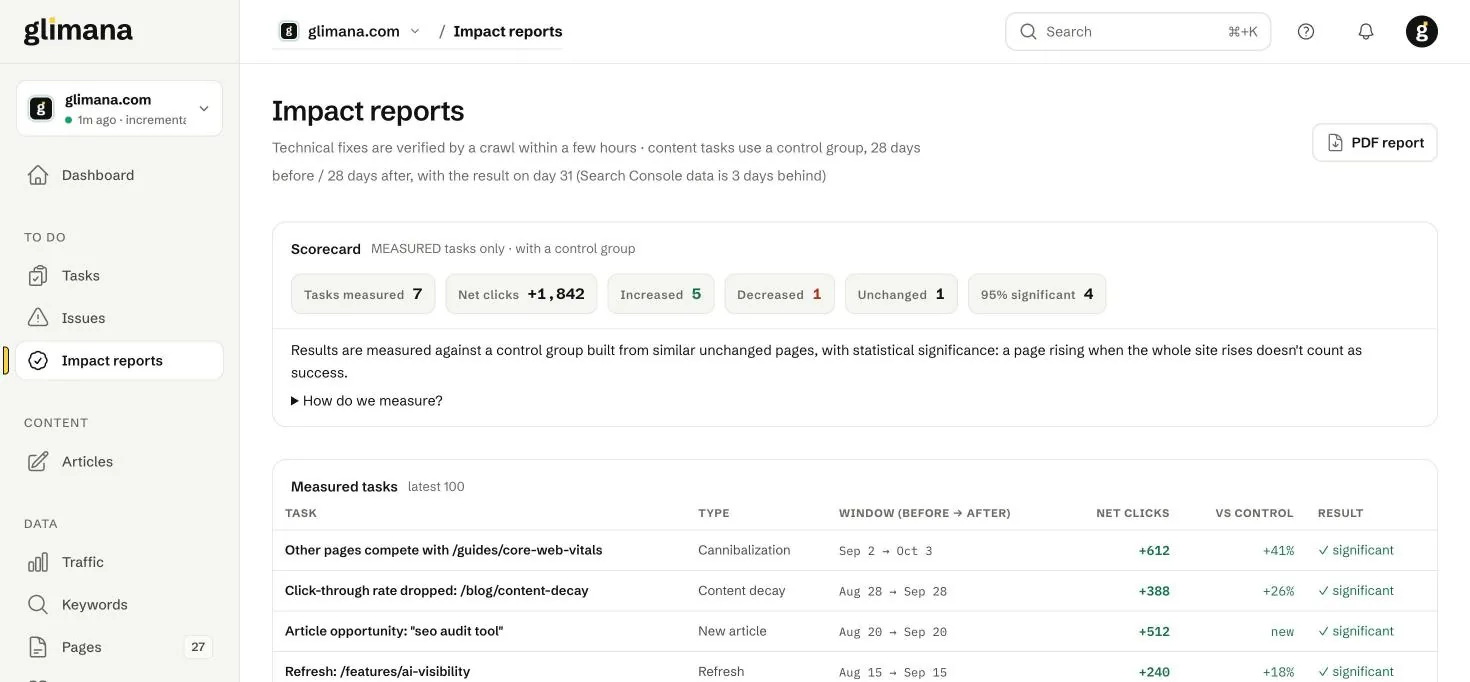Open Issues in the sidebar

(119, 318)
